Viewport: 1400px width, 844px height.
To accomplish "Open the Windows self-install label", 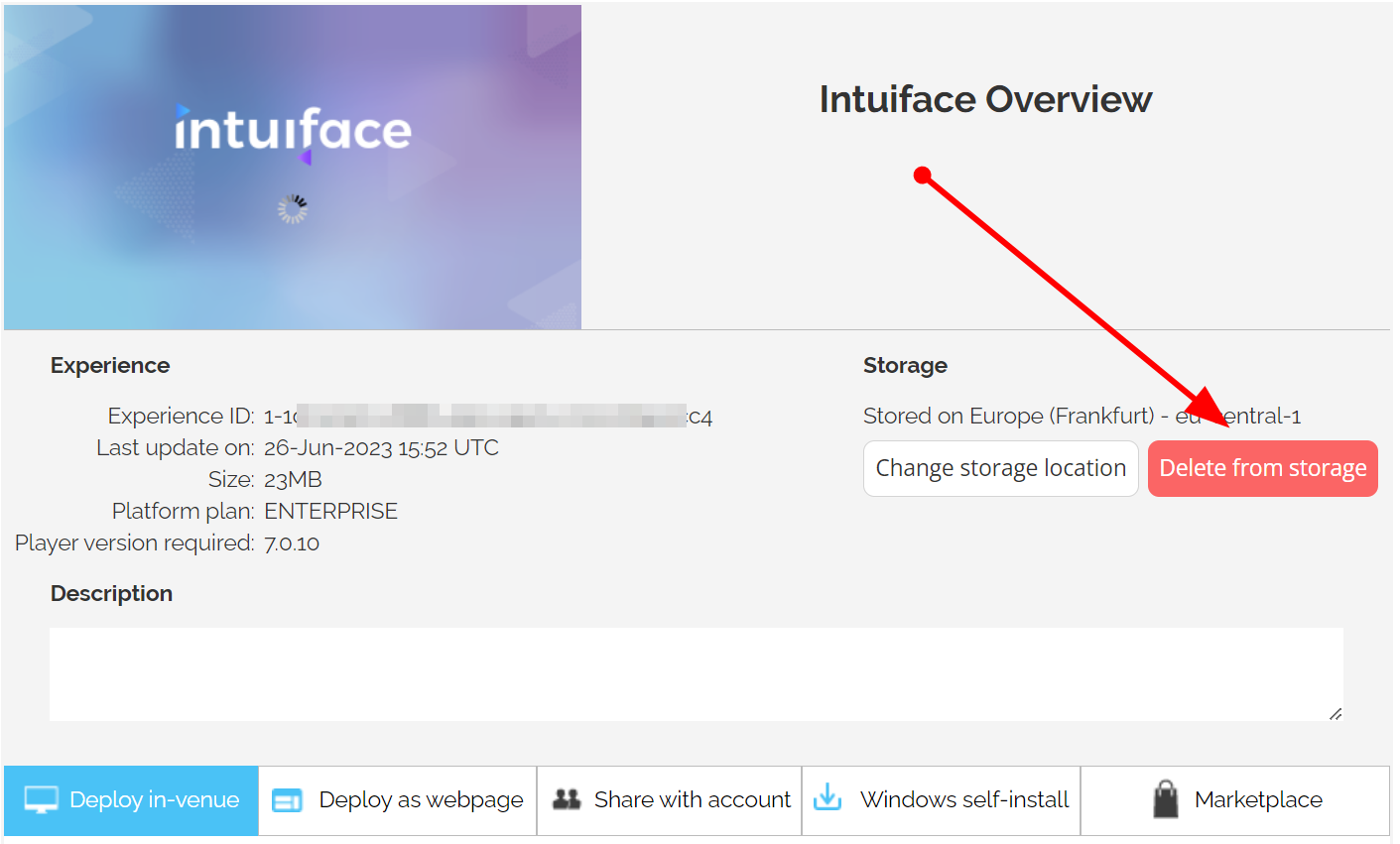I will pyautogui.click(x=964, y=799).
